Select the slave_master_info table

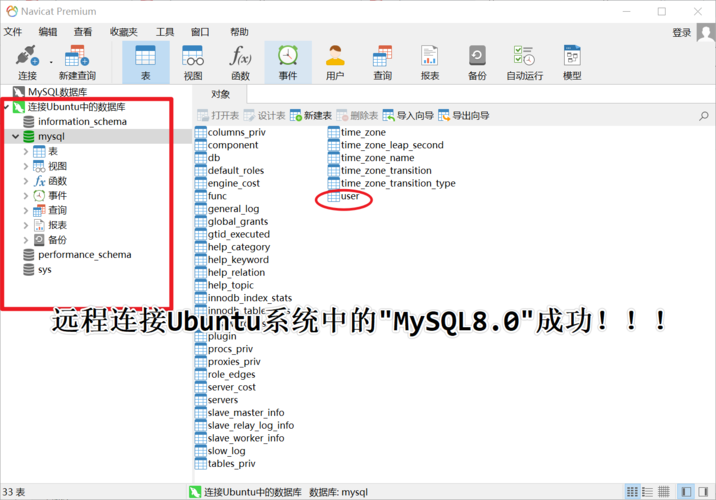coord(240,413)
